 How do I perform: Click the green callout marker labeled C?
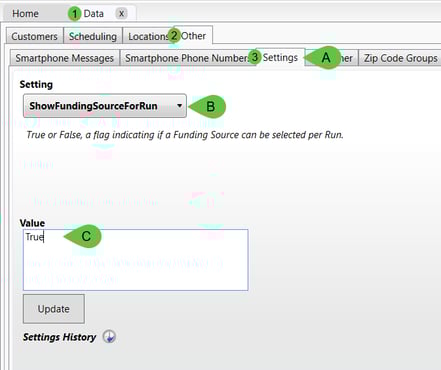click(x=83, y=236)
